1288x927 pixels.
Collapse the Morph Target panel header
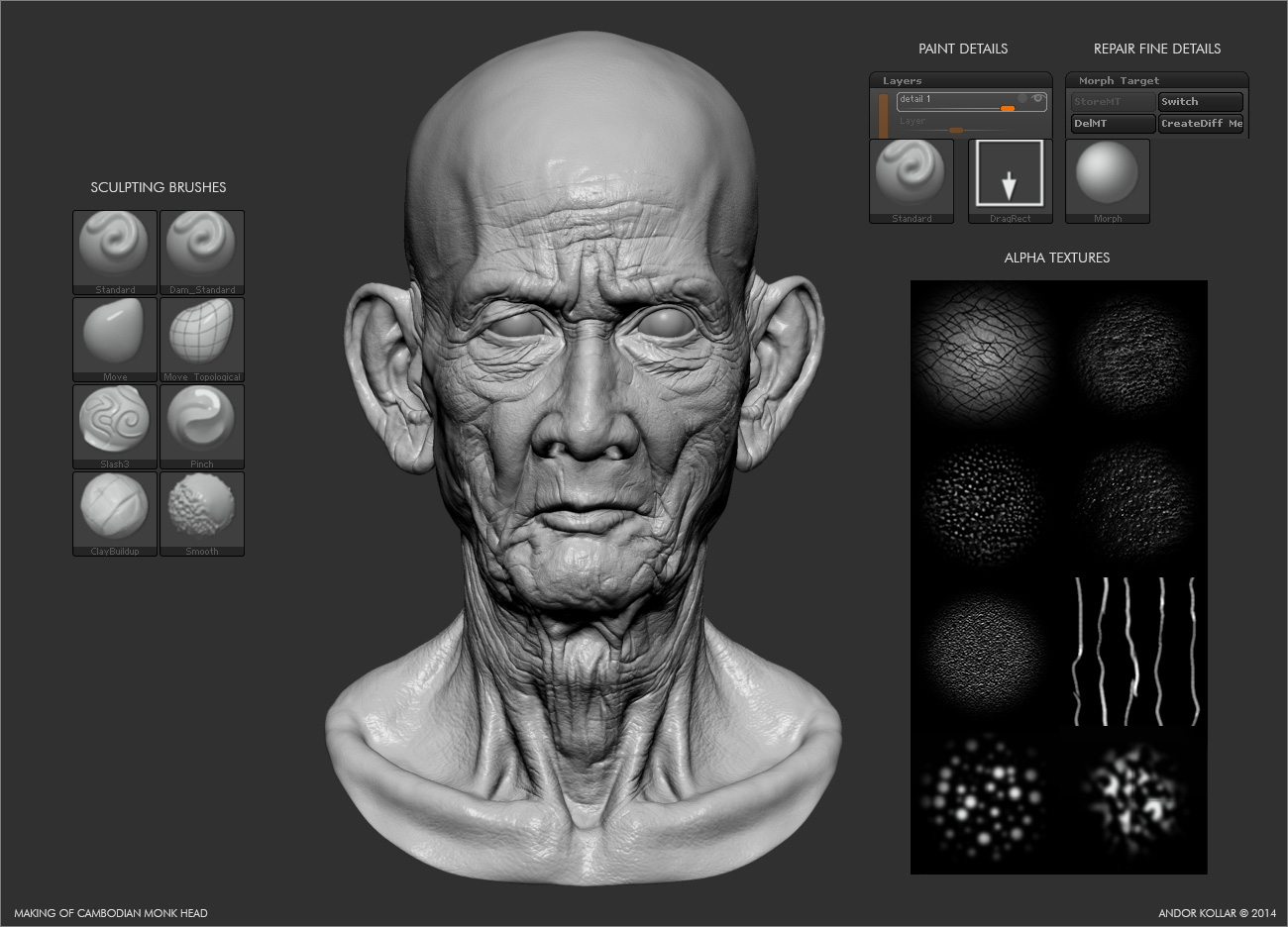(x=1156, y=80)
